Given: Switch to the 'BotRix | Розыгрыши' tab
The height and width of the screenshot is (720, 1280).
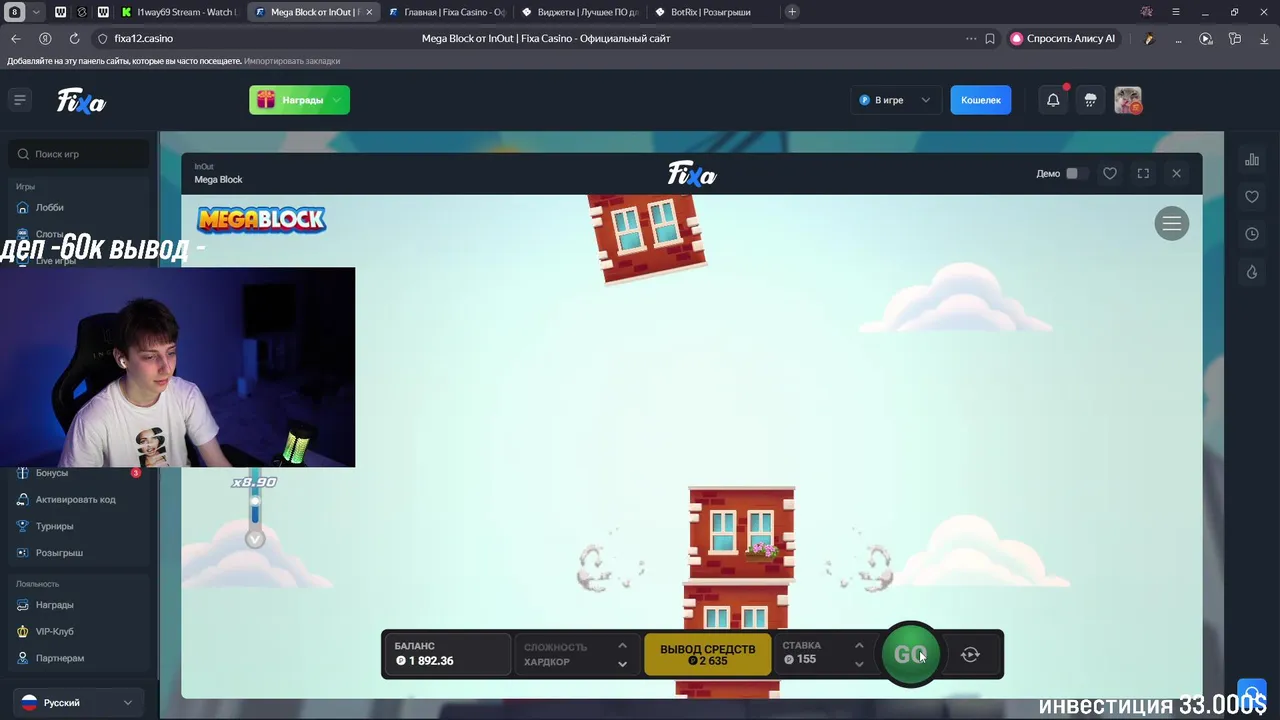Looking at the screenshot, I should pyautogui.click(x=712, y=12).
